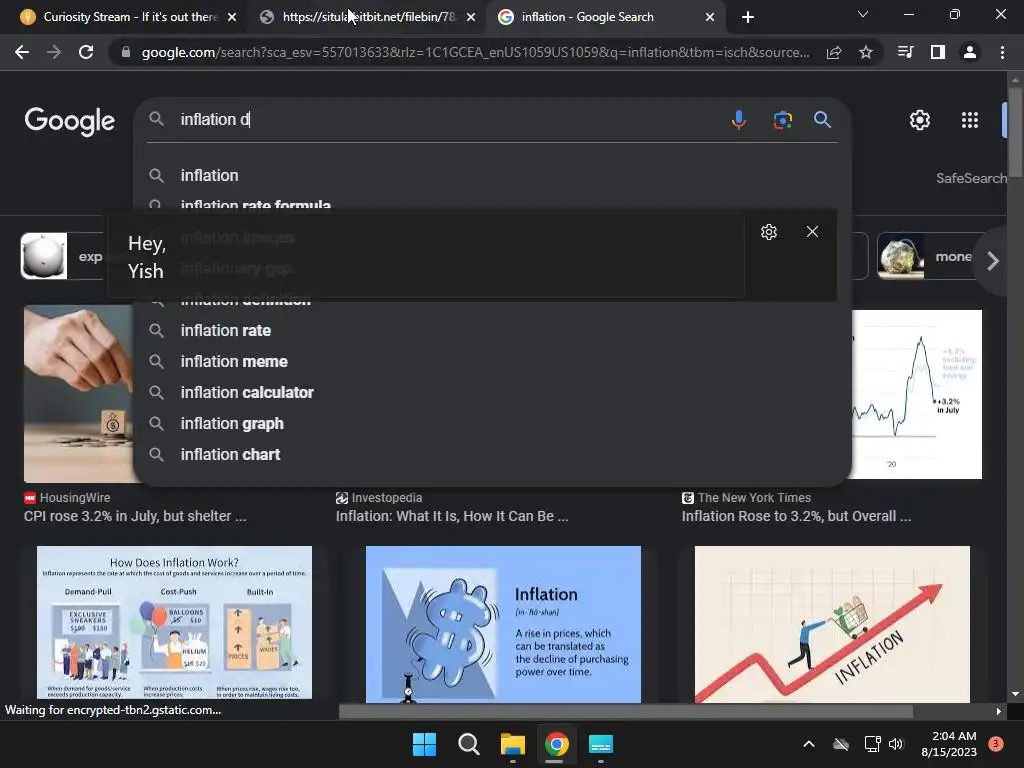Click scrollbar down arrow
The height and width of the screenshot is (768, 1024).
coord(1015,694)
